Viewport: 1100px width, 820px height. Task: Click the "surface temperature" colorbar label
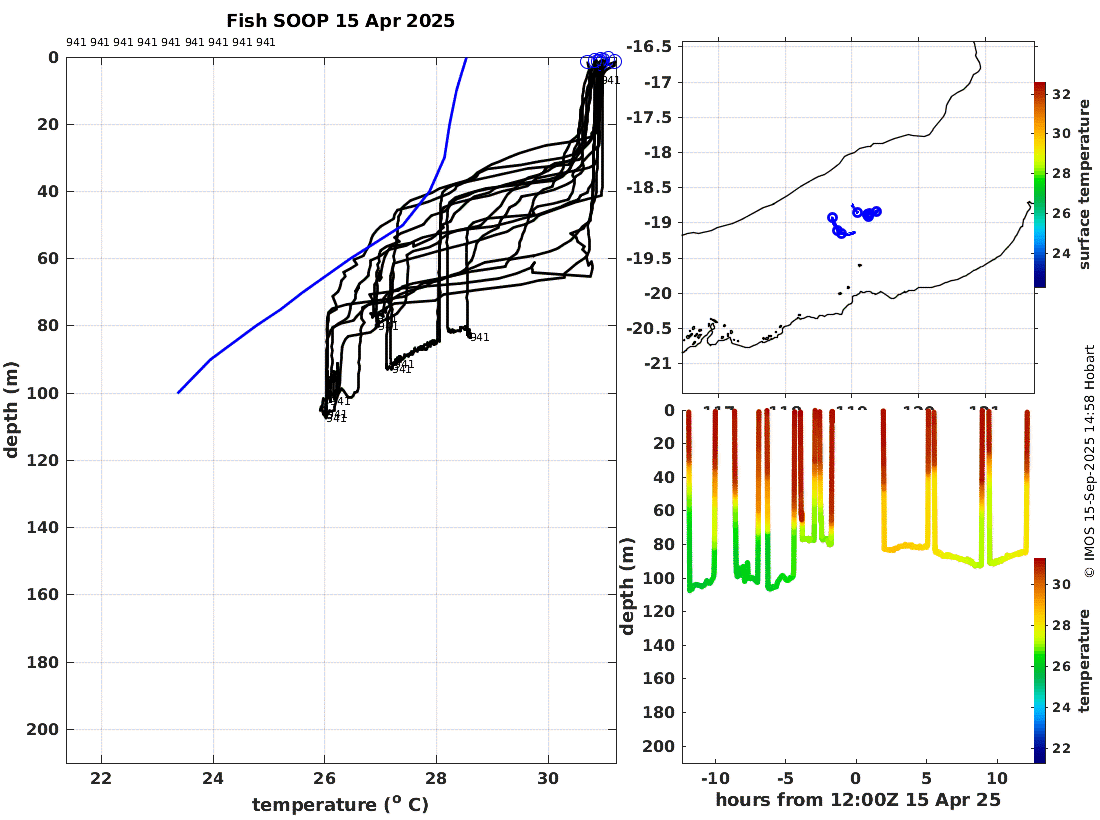coord(1085,184)
